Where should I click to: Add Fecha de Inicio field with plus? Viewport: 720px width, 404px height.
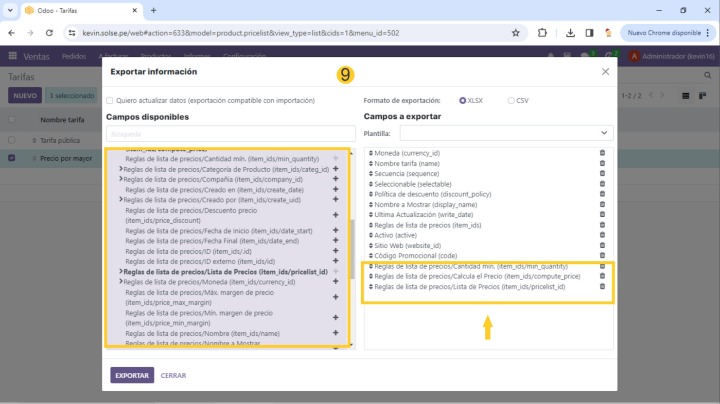click(335, 230)
